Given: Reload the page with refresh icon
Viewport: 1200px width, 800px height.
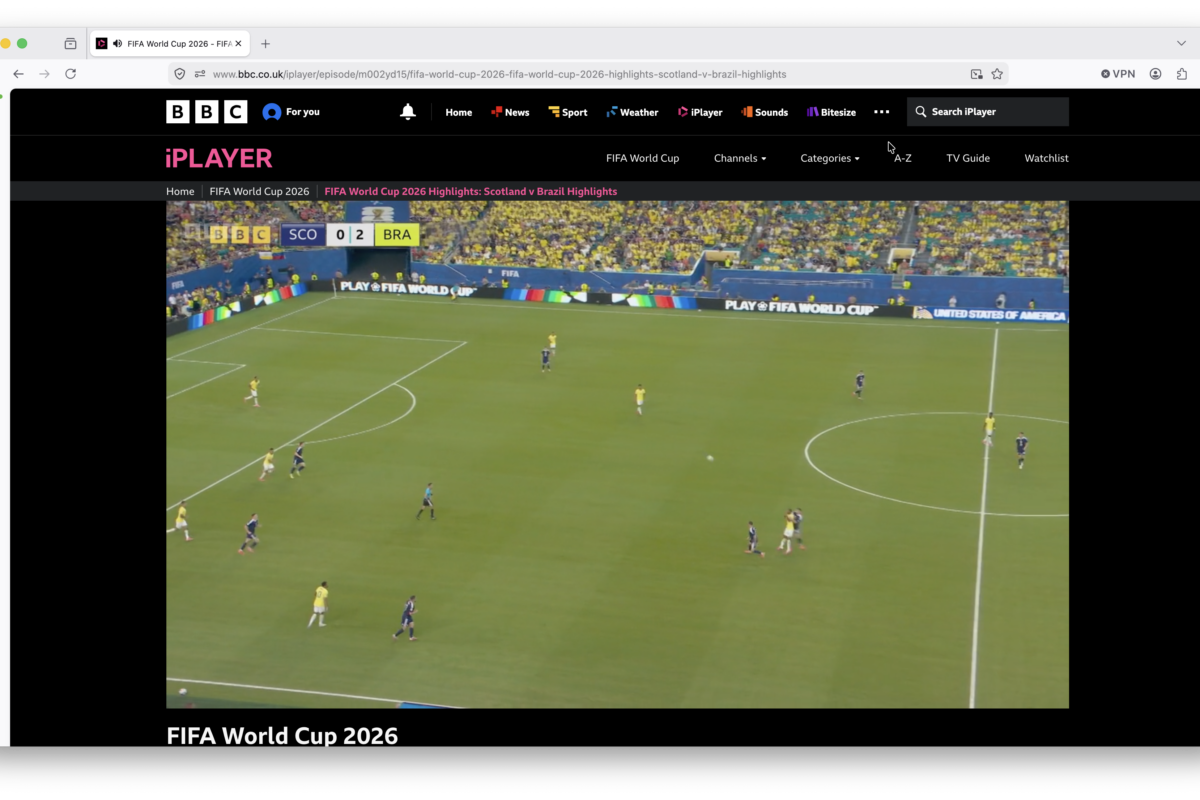Looking at the screenshot, I should pyautogui.click(x=70, y=74).
